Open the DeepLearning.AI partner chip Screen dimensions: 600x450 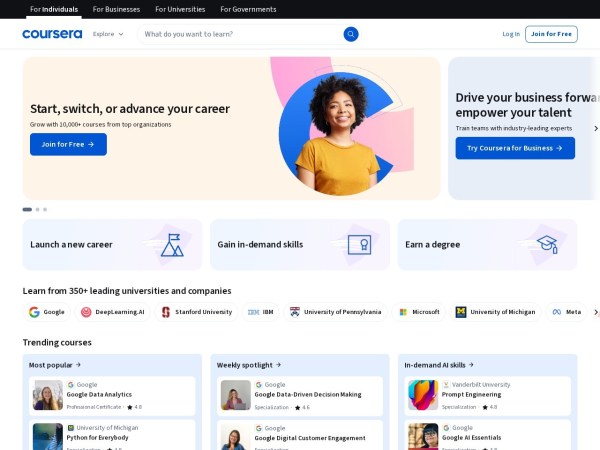click(x=113, y=312)
